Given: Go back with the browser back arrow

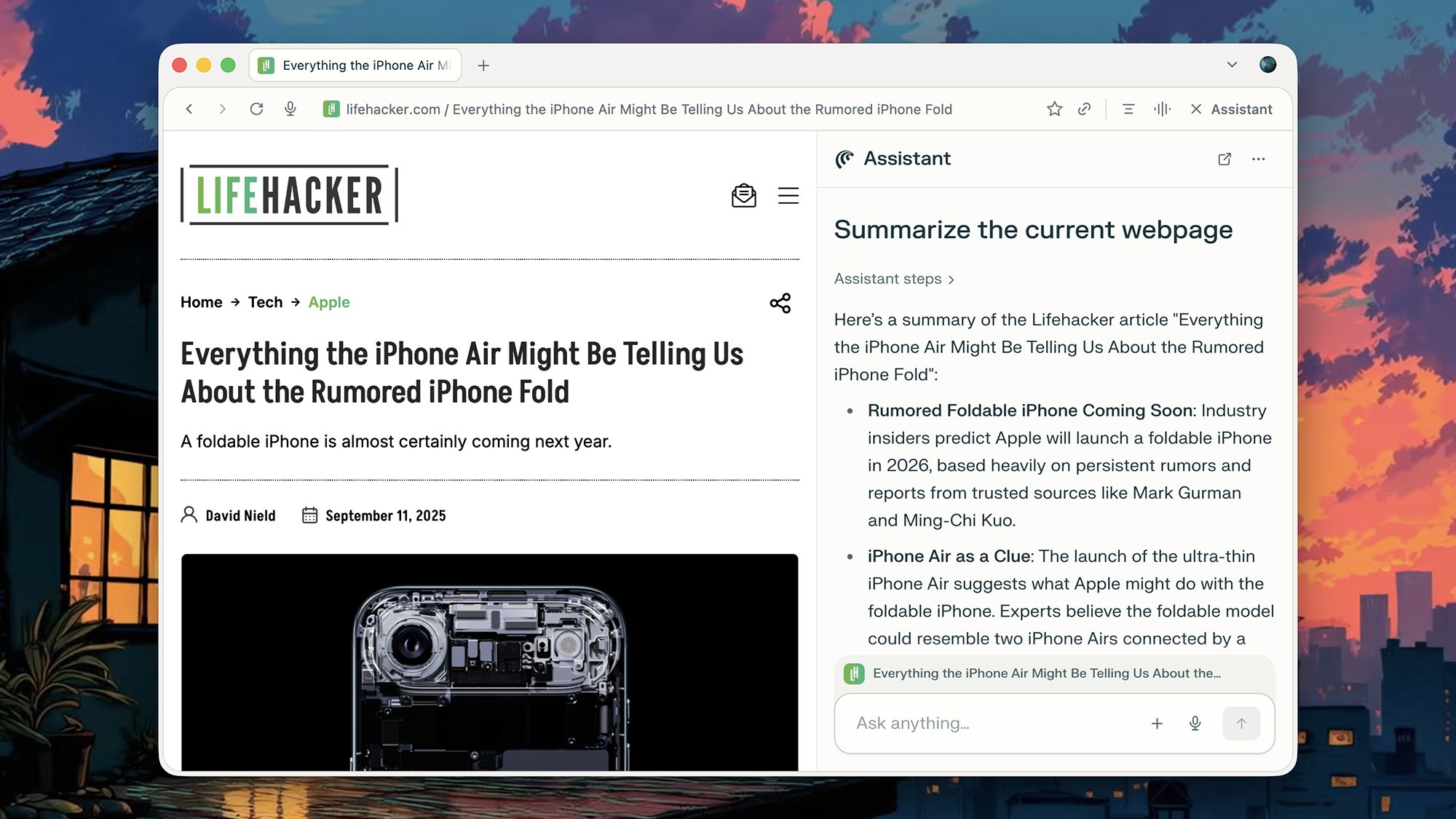Looking at the screenshot, I should pos(189,109).
